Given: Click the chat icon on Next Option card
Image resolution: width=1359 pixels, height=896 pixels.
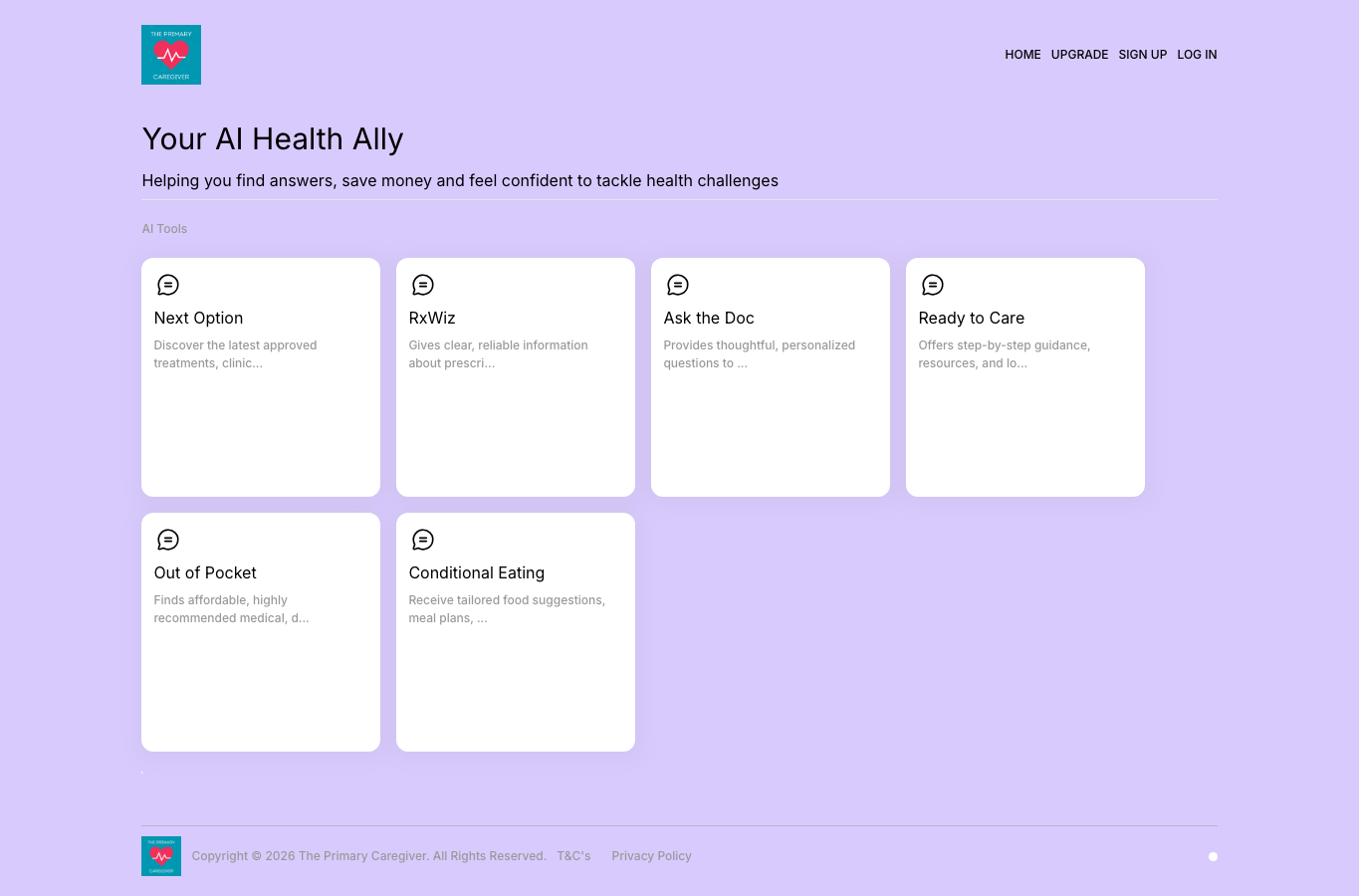Looking at the screenshot, I should pos(168,285).
